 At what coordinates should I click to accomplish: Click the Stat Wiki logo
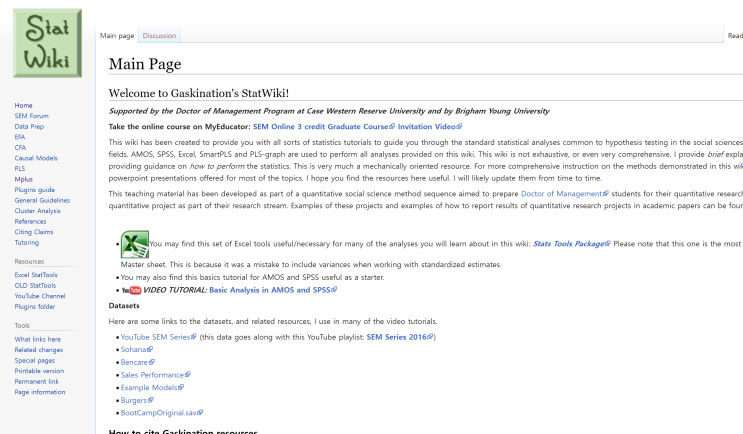tap(47, 43)
